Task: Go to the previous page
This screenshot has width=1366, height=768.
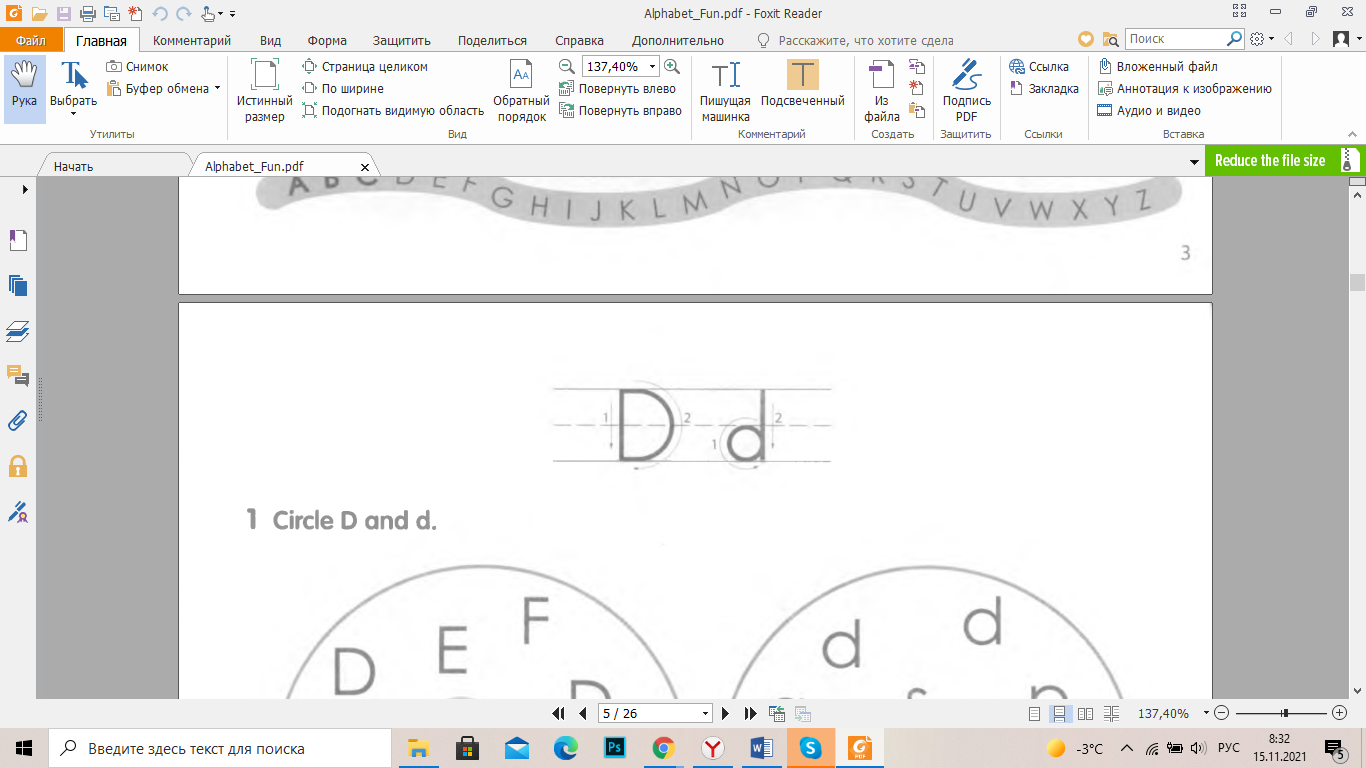Action: (x=583, y=713)
